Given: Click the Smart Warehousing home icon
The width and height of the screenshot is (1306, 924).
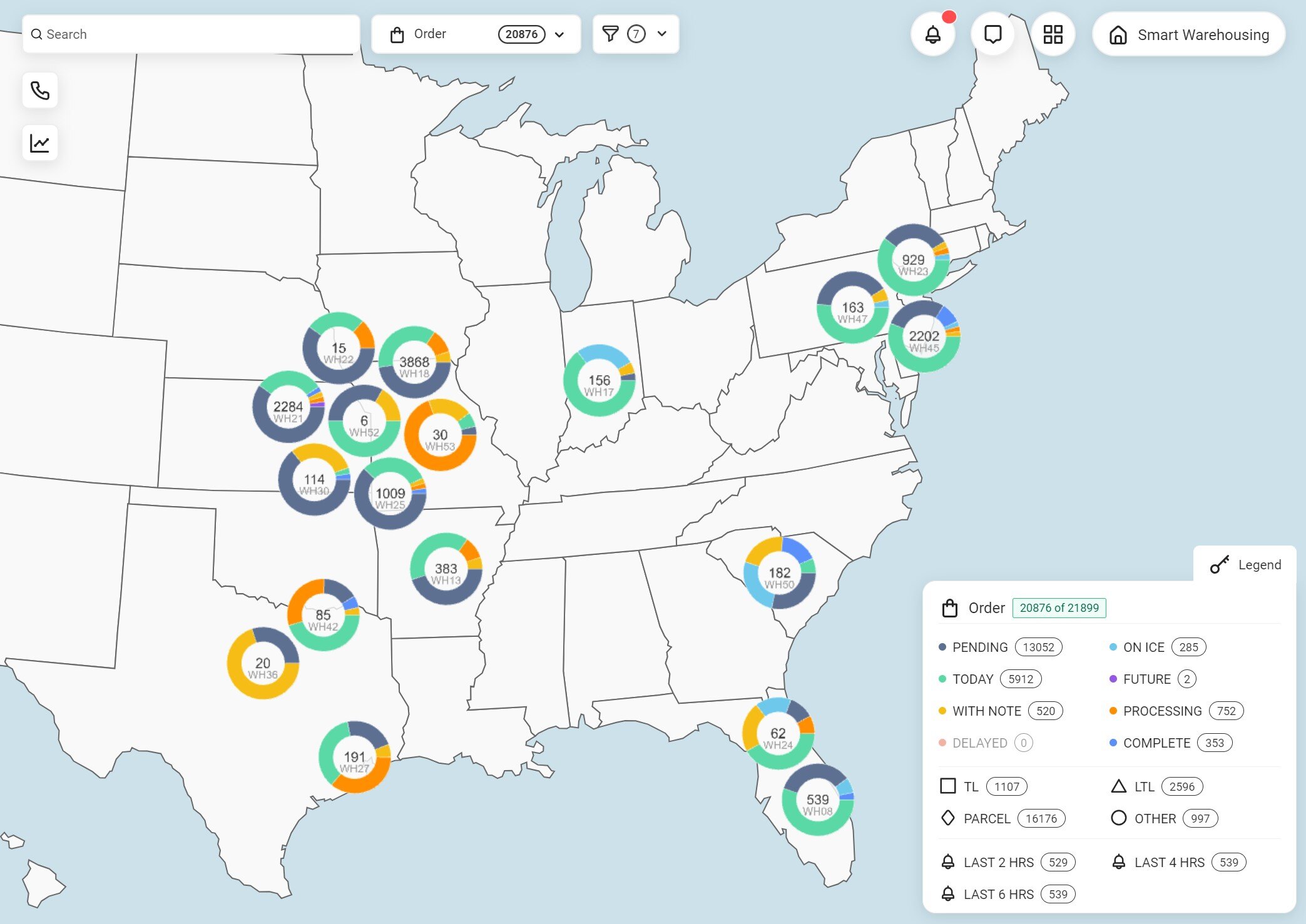Looking at the screenshot, I should (1118, 35).
